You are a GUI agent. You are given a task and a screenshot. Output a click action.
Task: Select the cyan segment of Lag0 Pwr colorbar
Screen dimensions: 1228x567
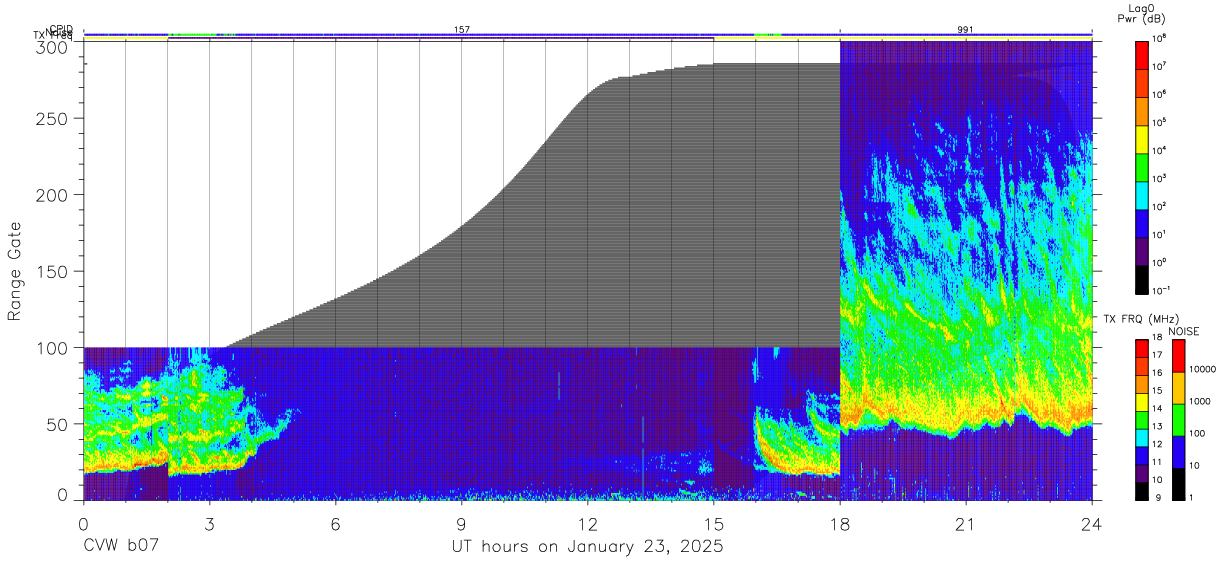point(1142,194)
